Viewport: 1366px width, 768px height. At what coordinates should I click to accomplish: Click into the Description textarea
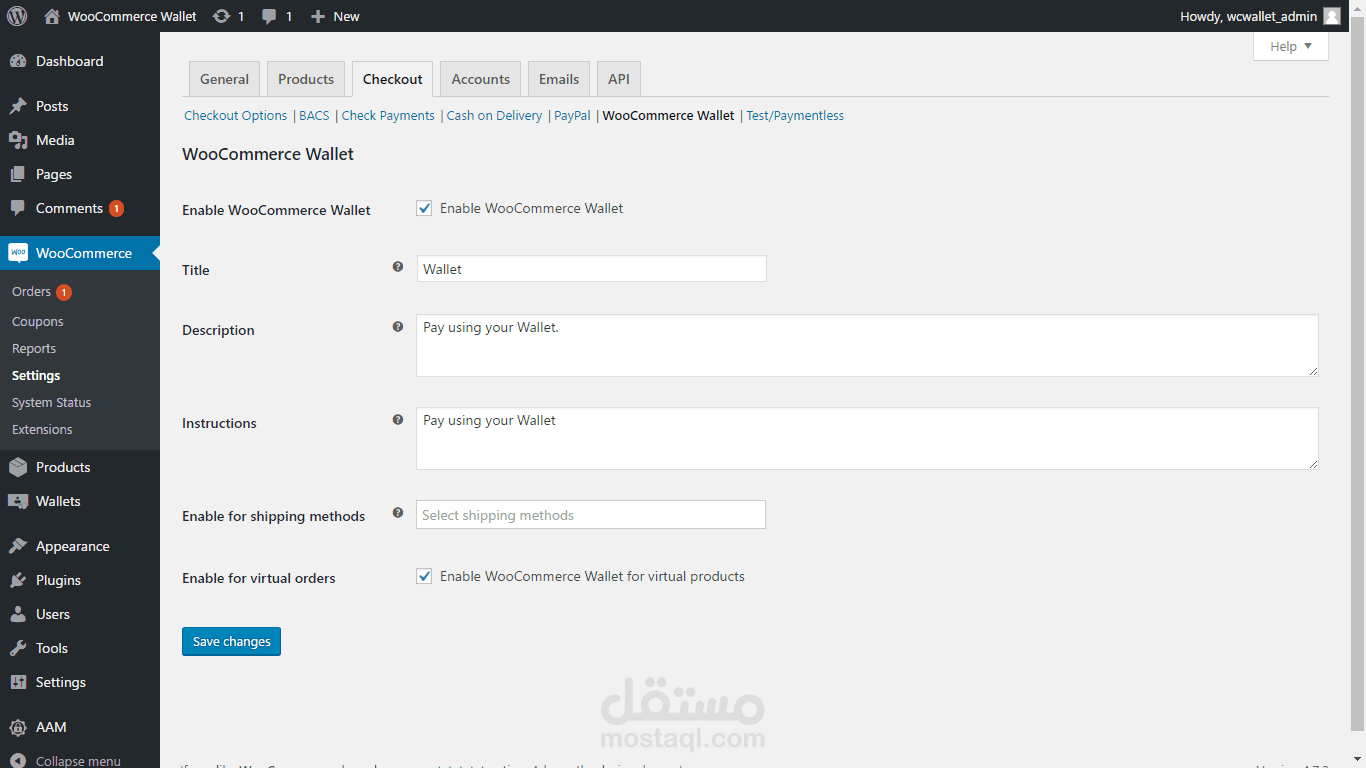pos(867,346)
